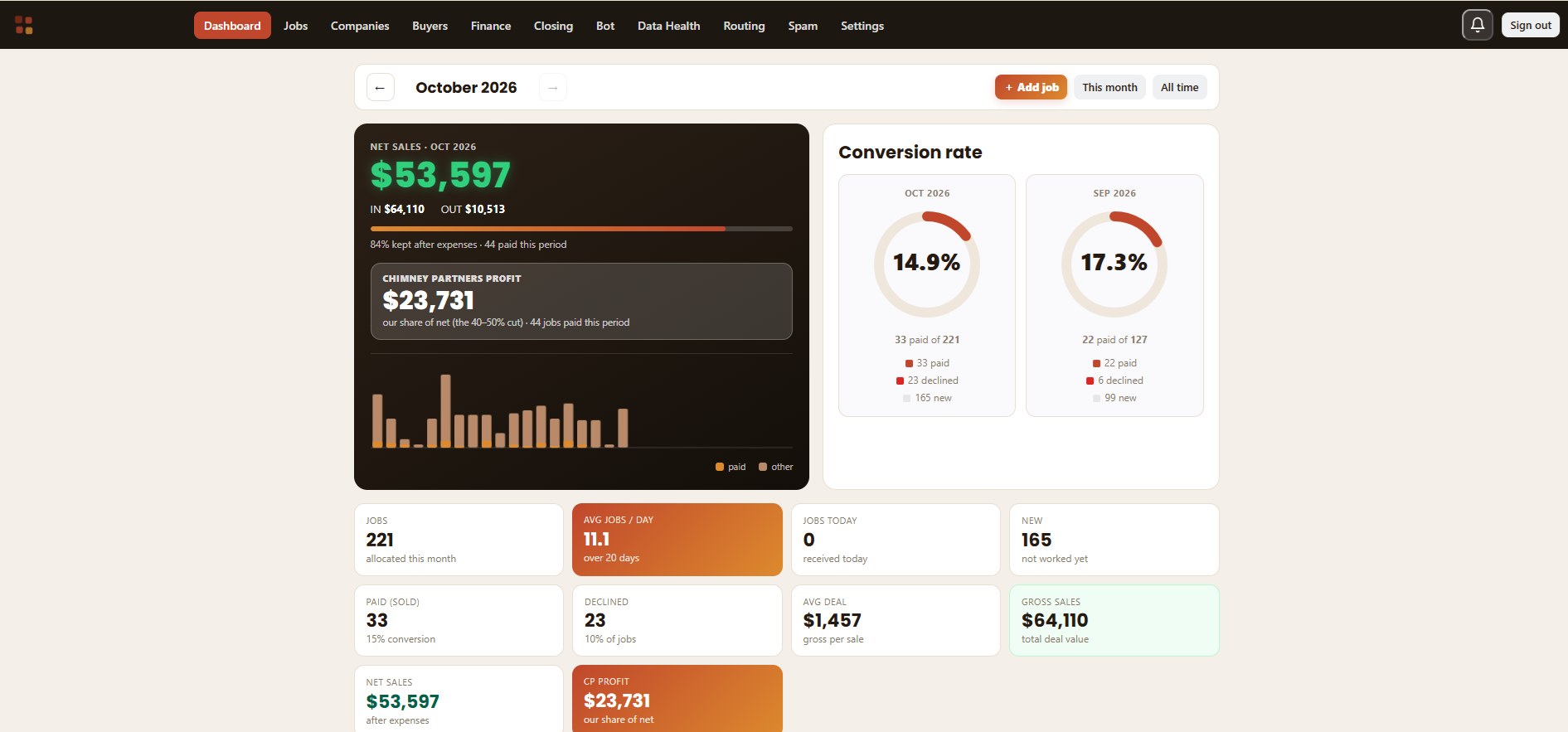Image resolution: width=1568 pixels, height=732 pixels.
Task: Click the Avg Deal $1,457 card
Action: (x=896, y=620)
